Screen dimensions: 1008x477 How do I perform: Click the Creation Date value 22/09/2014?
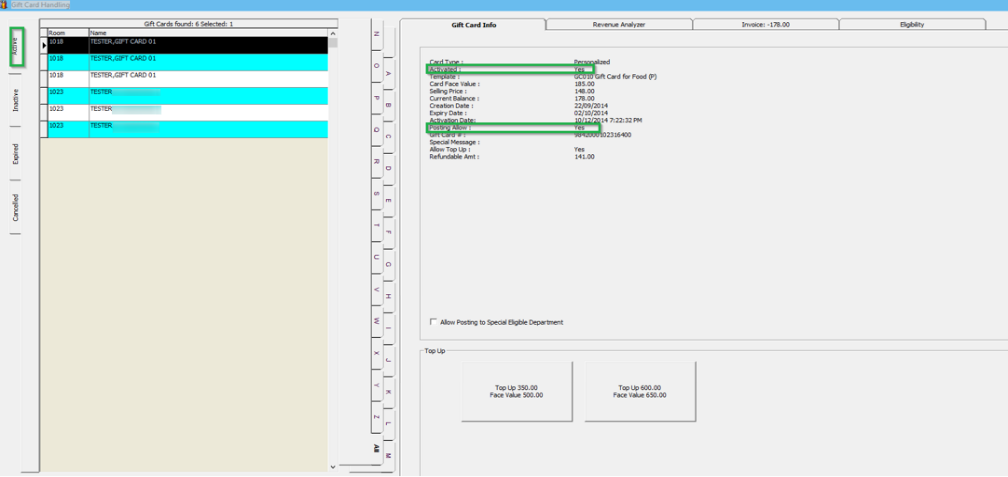click(x=591, y=105)
